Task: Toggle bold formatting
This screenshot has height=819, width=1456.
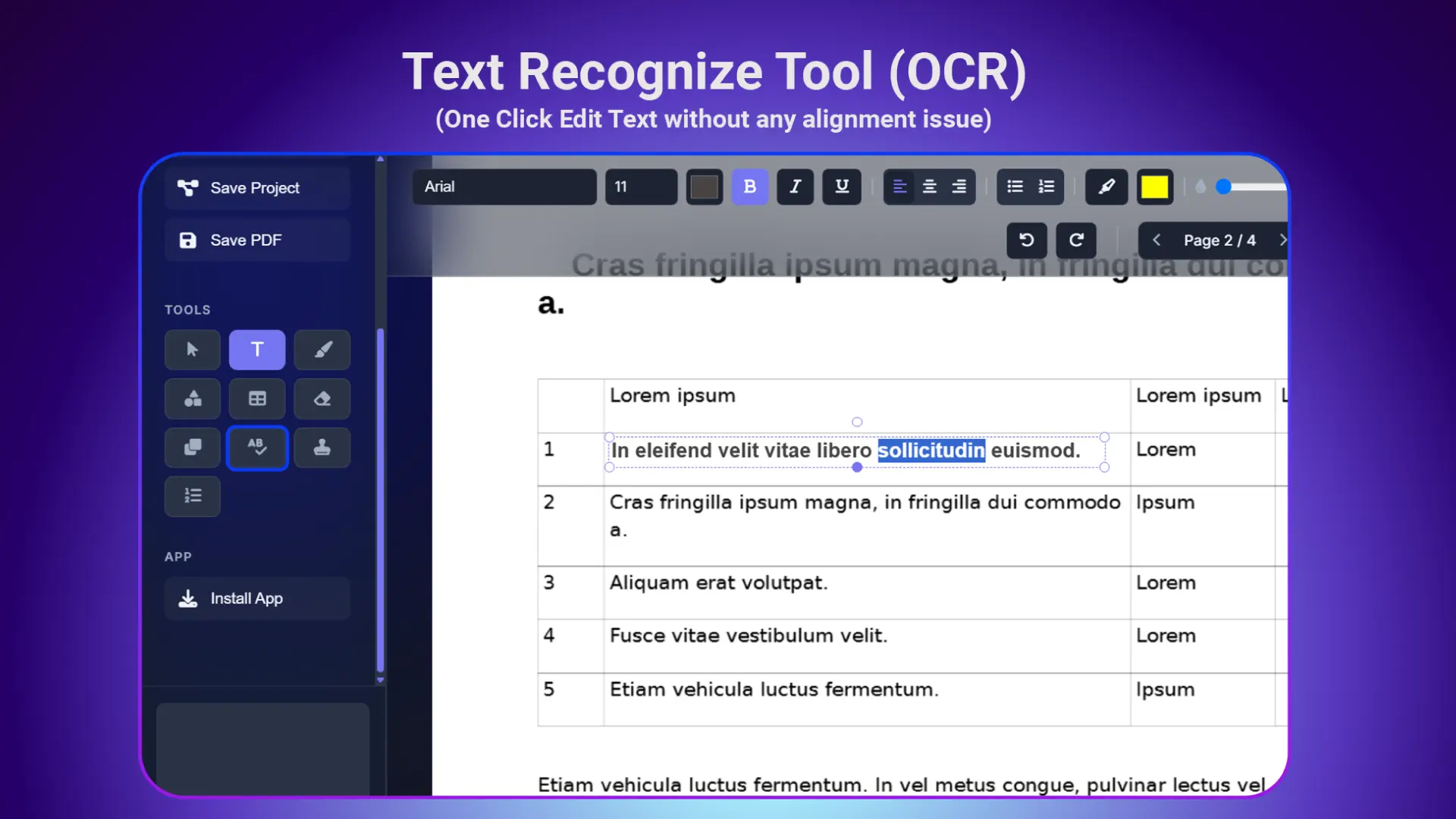Action: point(750,187)
